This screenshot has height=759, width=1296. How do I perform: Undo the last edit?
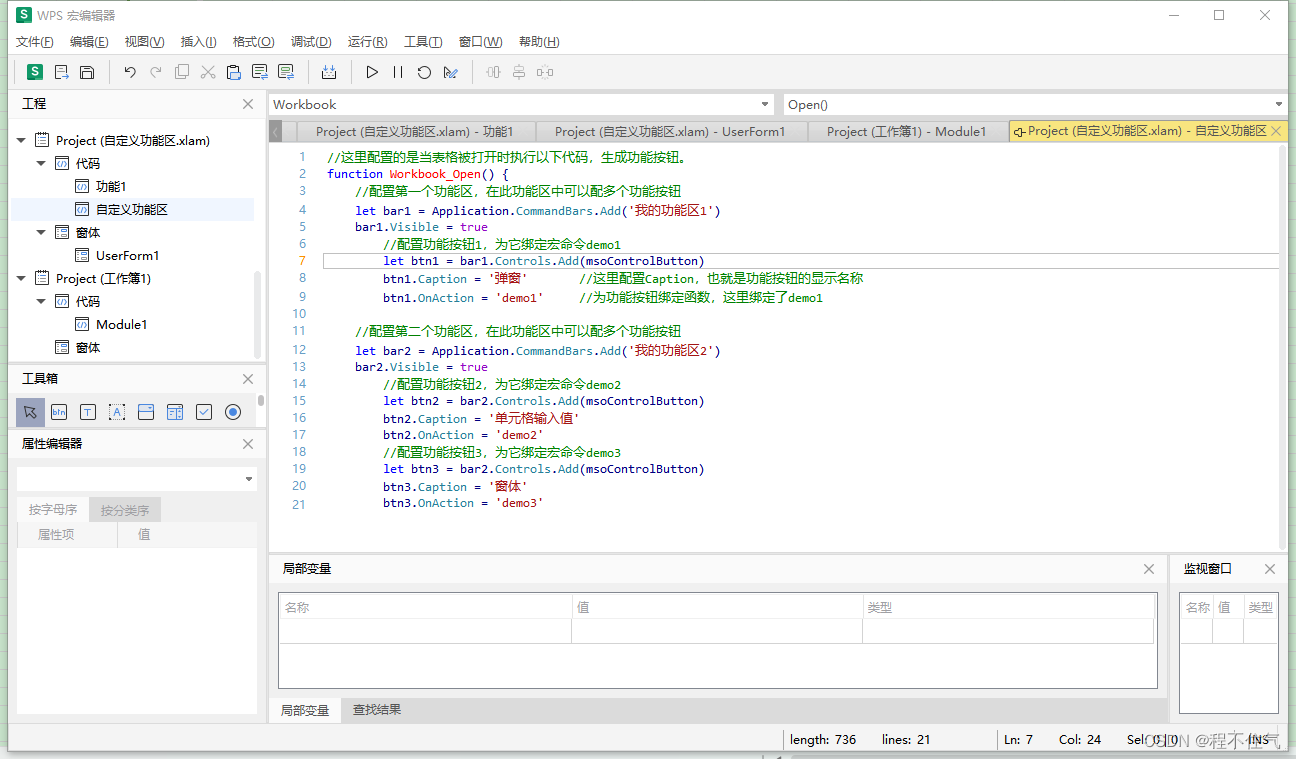tap(129, 71)
